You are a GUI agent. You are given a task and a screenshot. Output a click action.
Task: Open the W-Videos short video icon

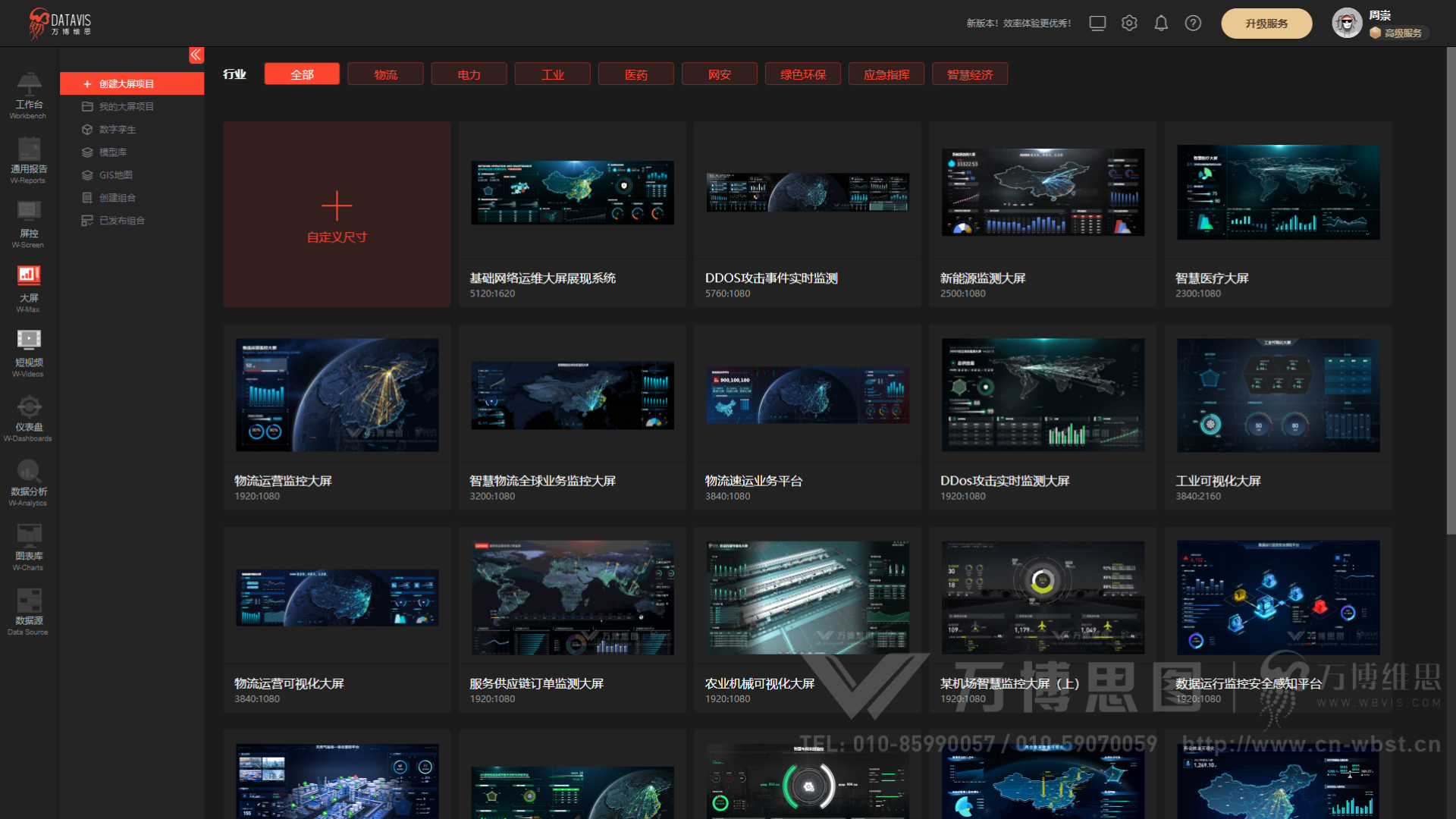point(29,340)
